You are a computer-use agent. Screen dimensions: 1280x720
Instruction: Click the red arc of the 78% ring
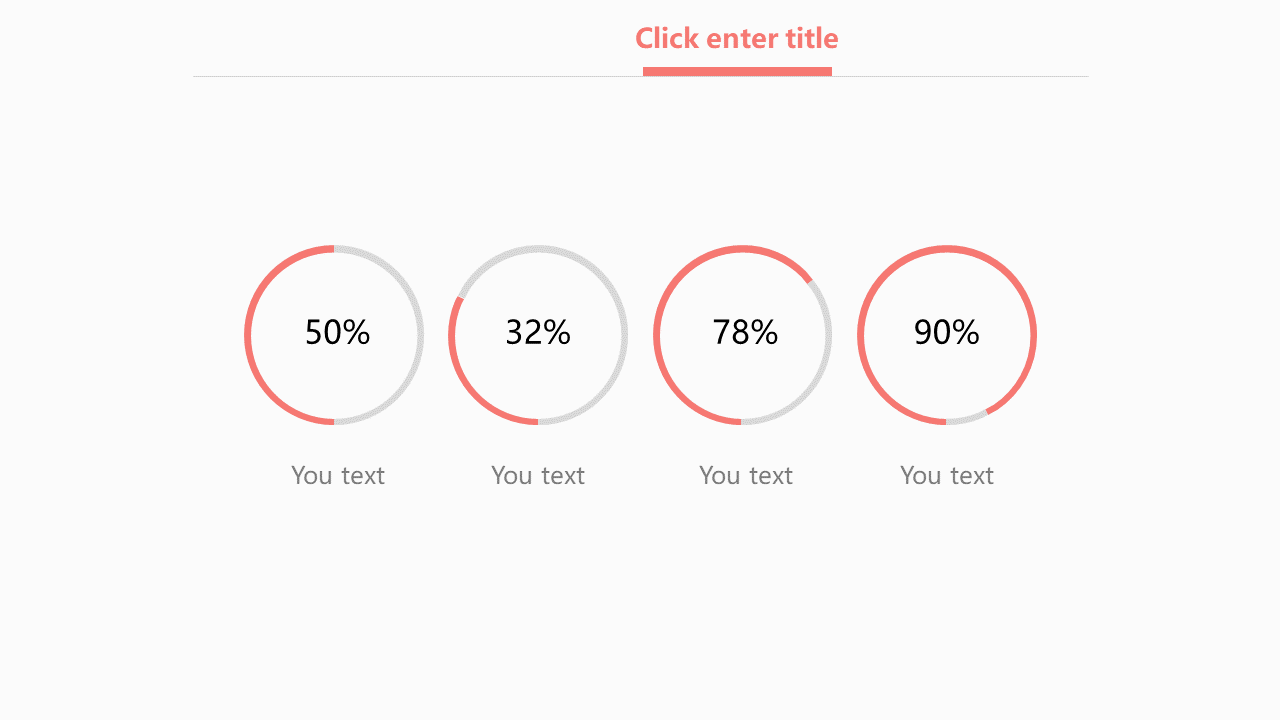[x=656, y=335]
